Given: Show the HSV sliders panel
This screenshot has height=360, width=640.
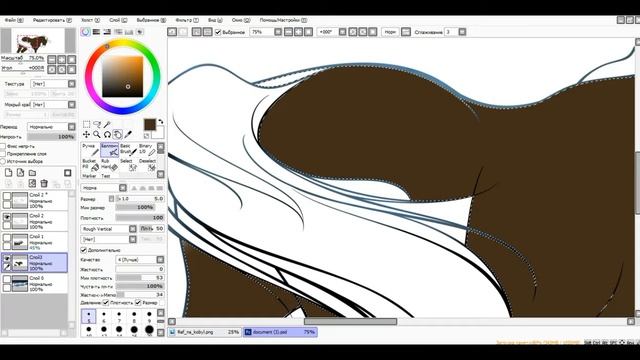Looking at the screenshot, I should (107, 32).
